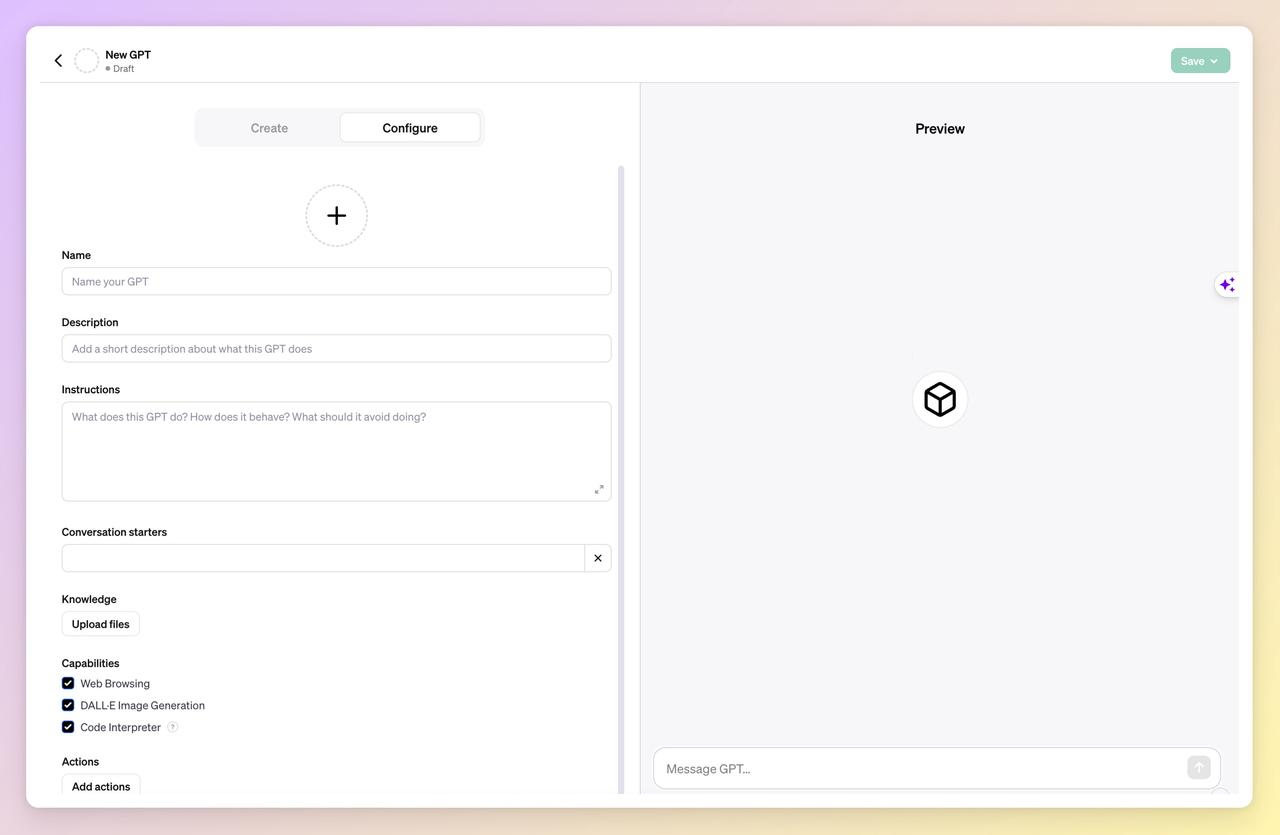Uncheck DALL·E Image Generation
1280x835 pixels.
68,705
